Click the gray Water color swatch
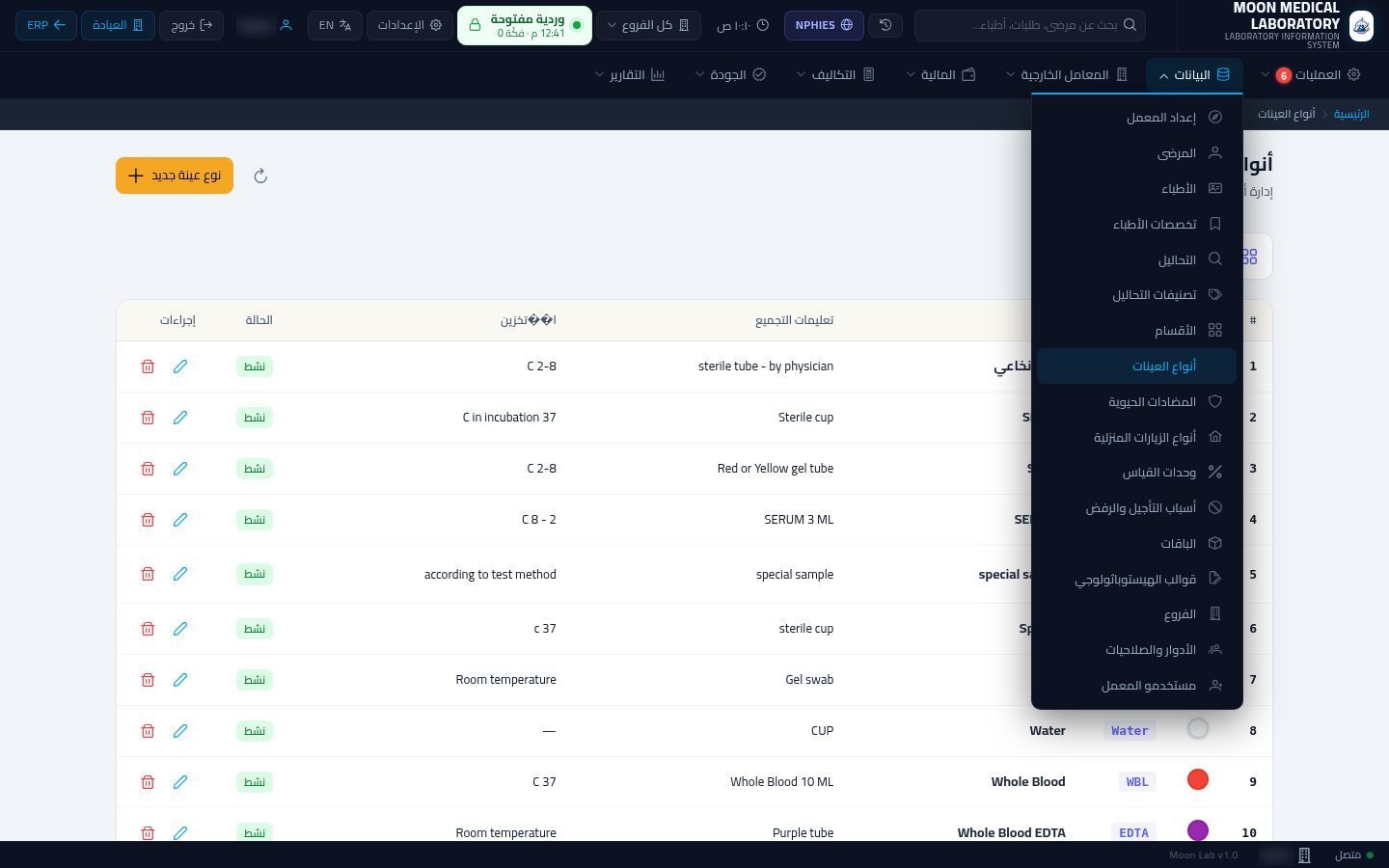 1198,728
